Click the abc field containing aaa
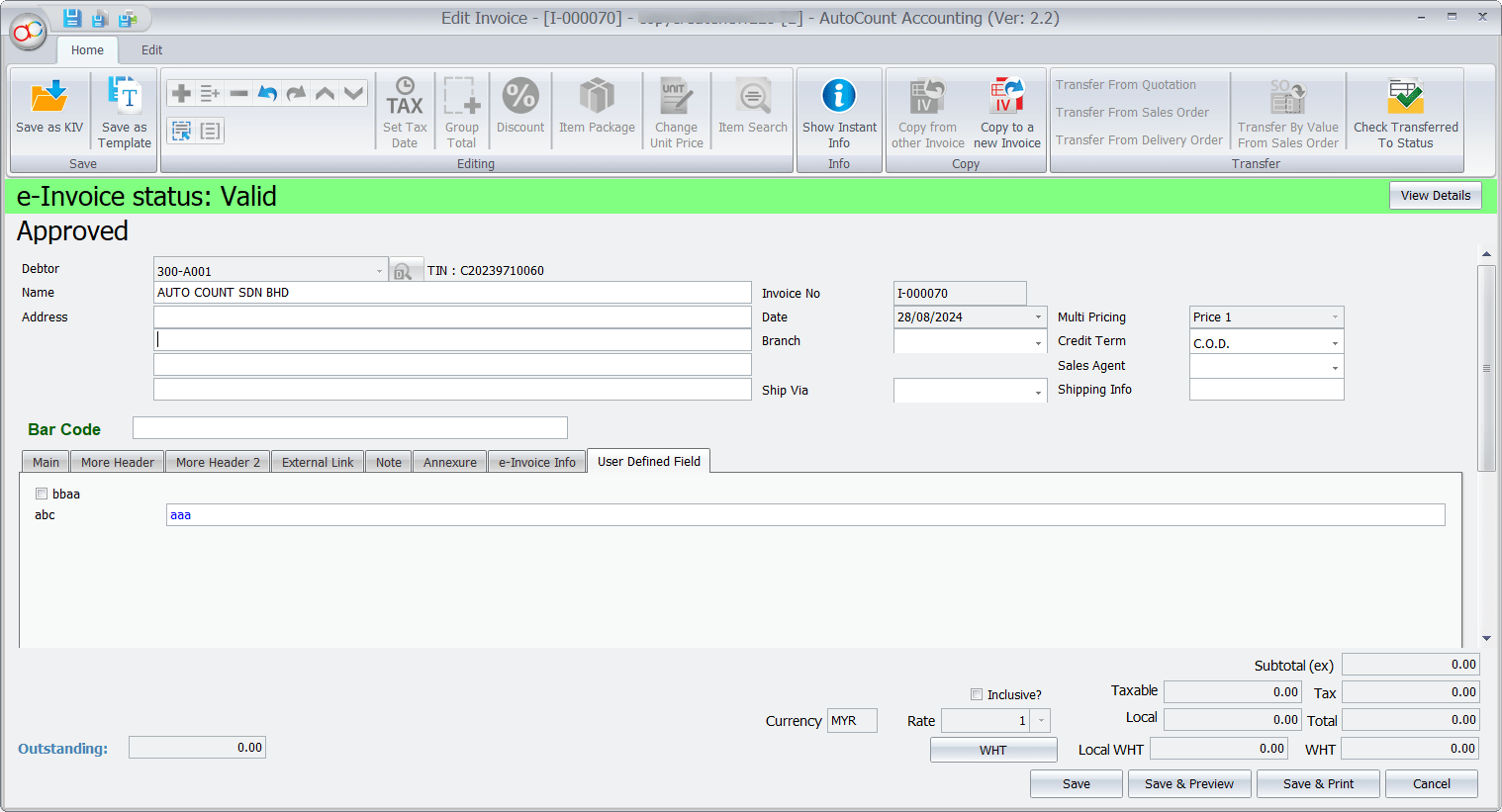 805,515
